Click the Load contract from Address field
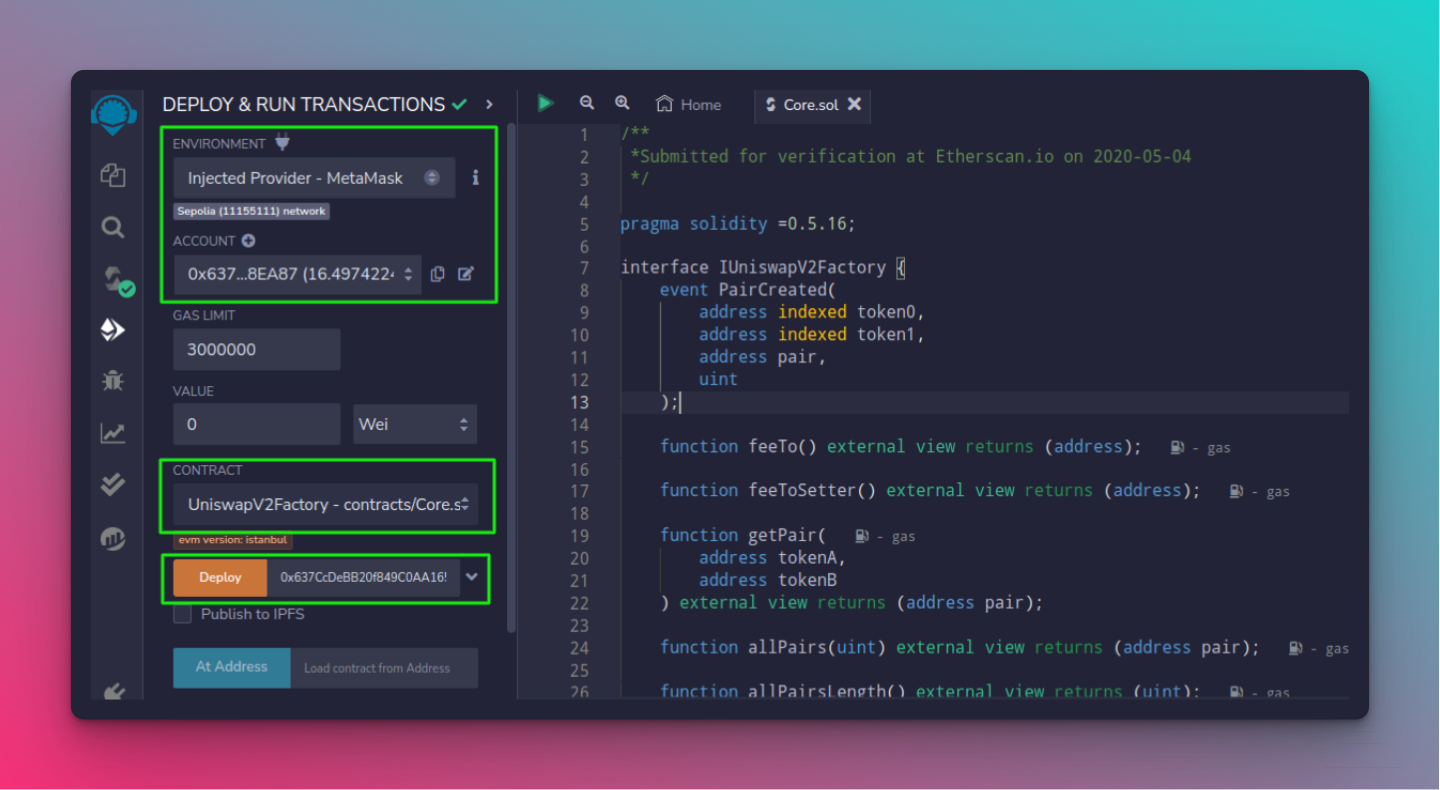Image resolution: width=1440 pixels, height=790 pixels. tap(384, 668)
